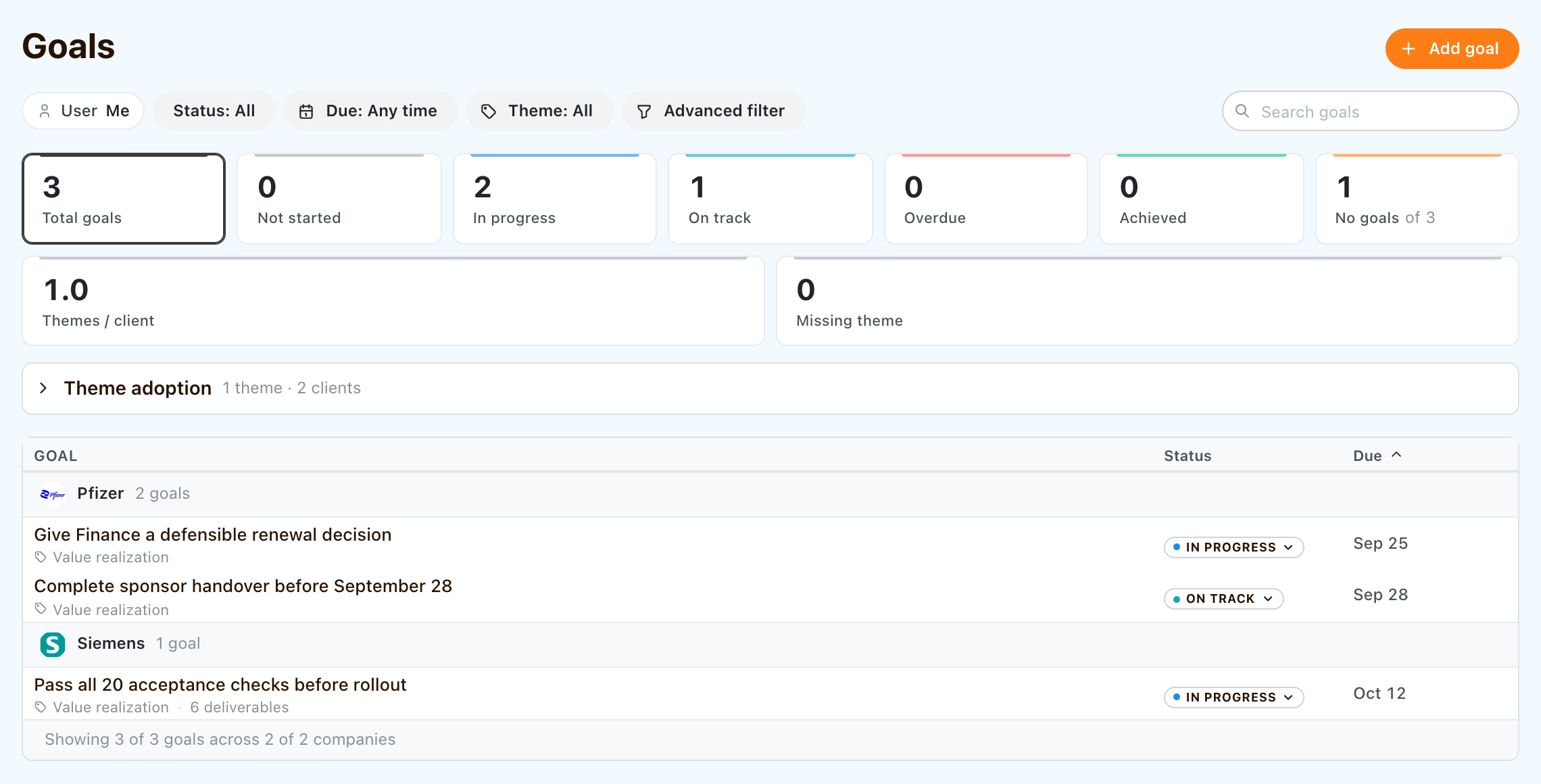Screen dimensions: 1541x784
Task: Select the Overdue card
Action: click(x=986, y=199)
